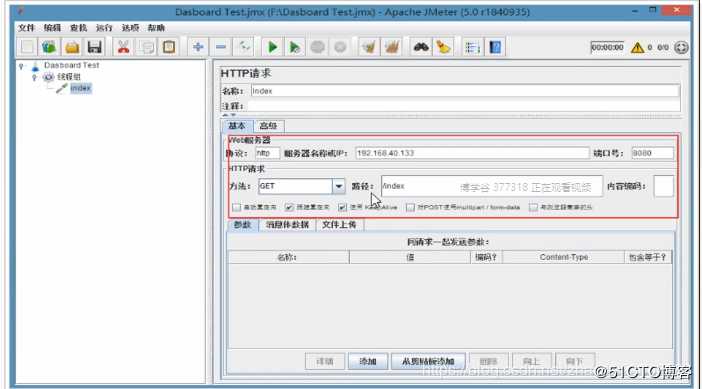The width and height of the screenshot is (702, 389).
Task: Open Search with binoculars icon
Action: 421,47
